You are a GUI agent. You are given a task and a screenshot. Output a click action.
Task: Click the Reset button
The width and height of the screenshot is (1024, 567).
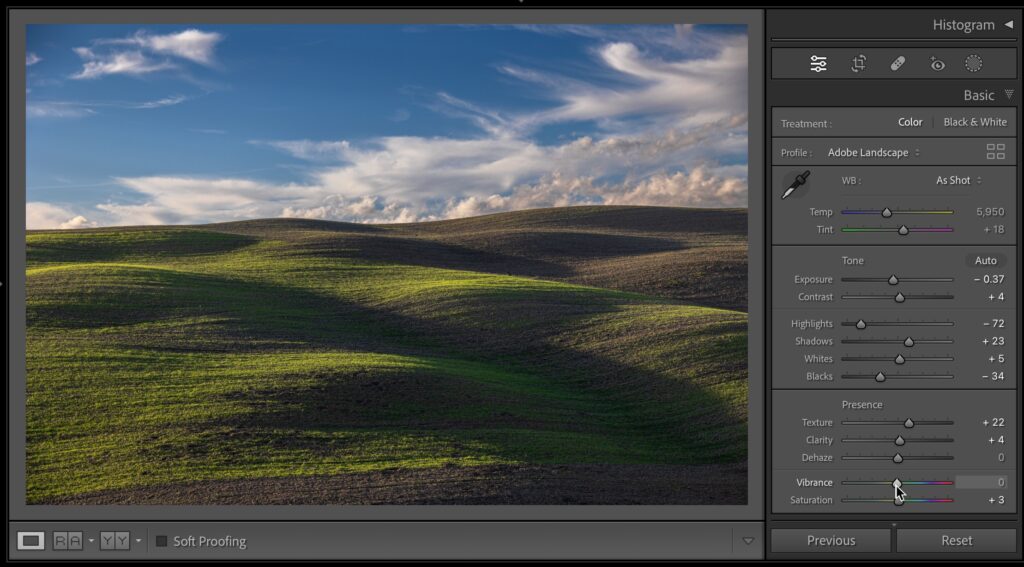(x=956, y=540)
